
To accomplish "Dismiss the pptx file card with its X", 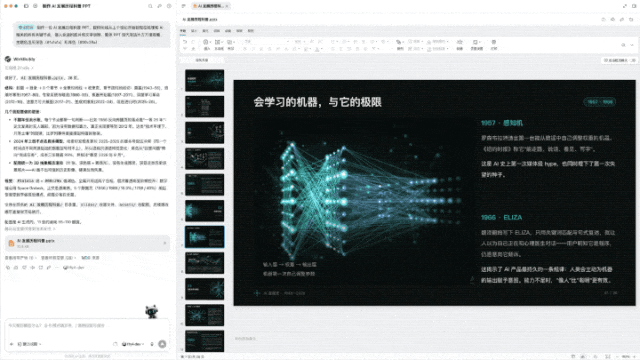I will point(164,243).
